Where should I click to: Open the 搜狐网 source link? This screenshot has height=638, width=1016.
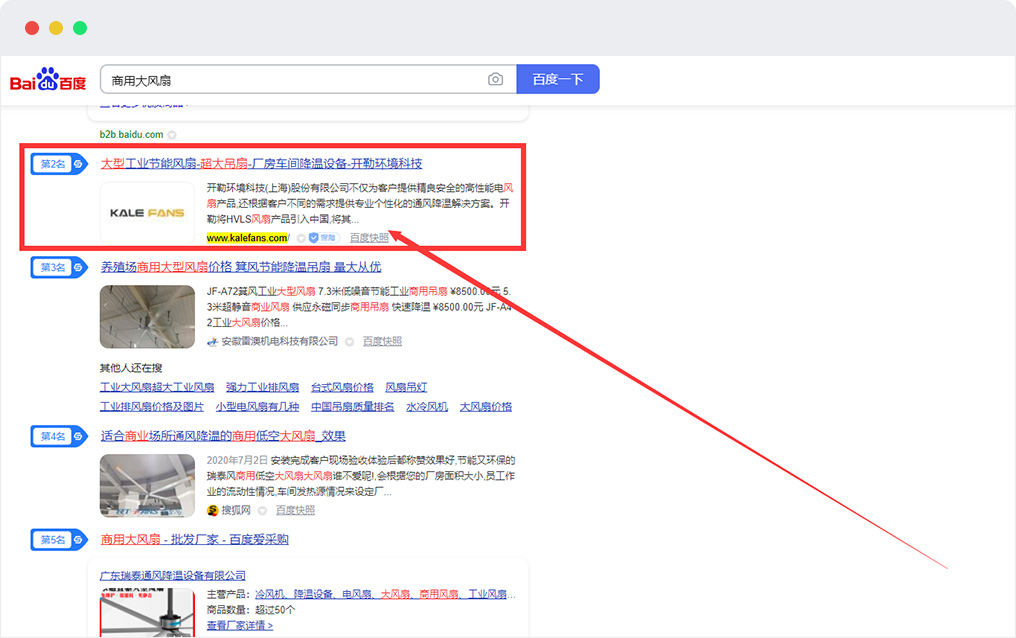click(x=236, y=510)
